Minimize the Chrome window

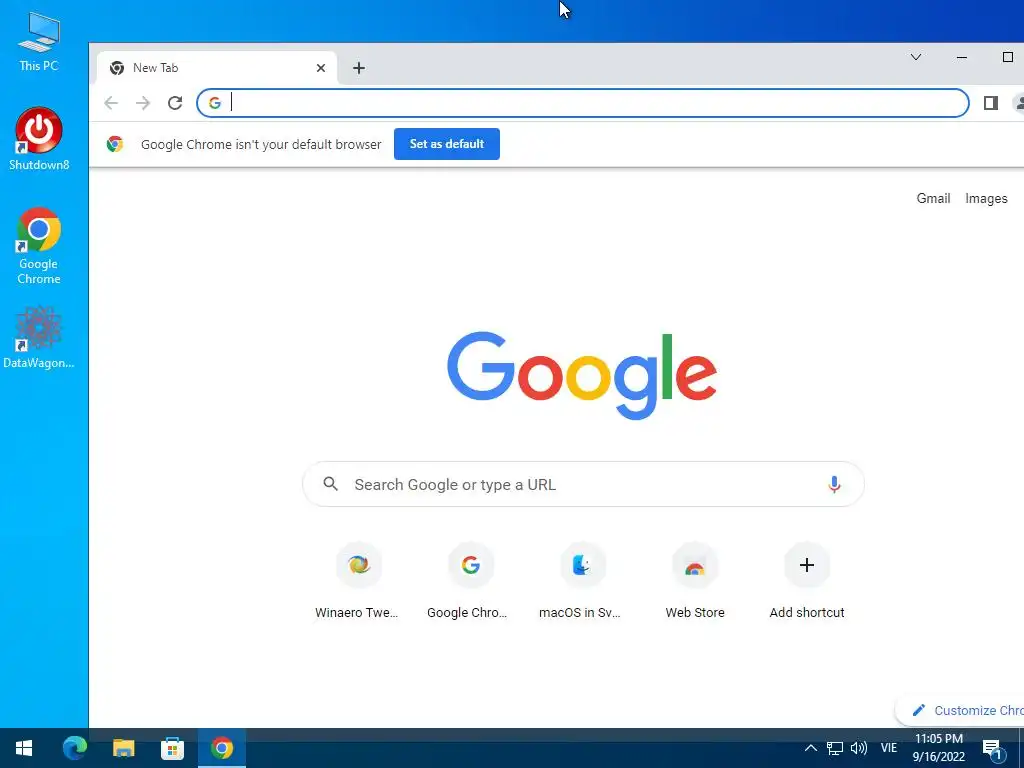click(961, 57)
